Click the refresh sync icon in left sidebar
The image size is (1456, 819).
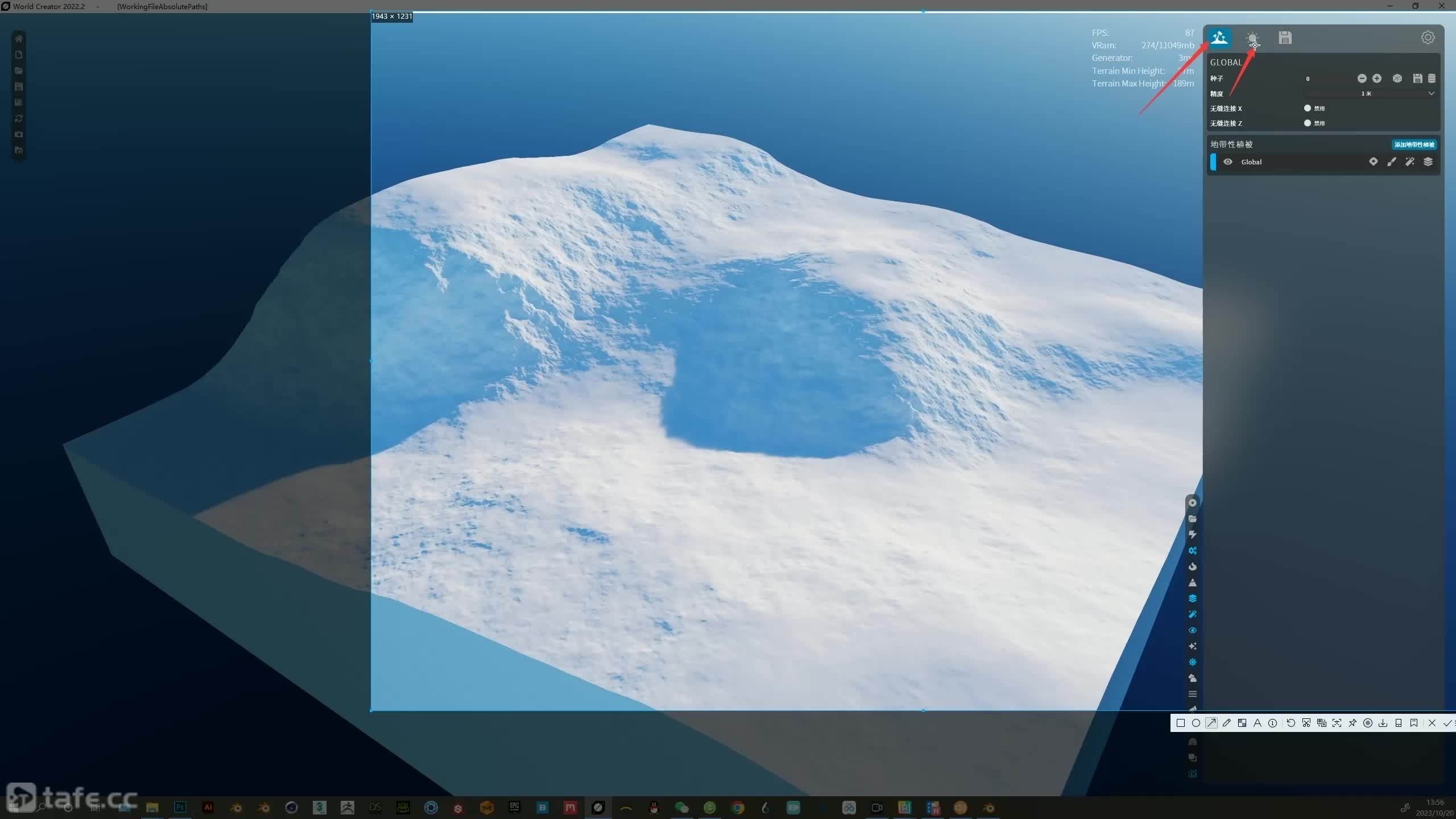point(19,118)
